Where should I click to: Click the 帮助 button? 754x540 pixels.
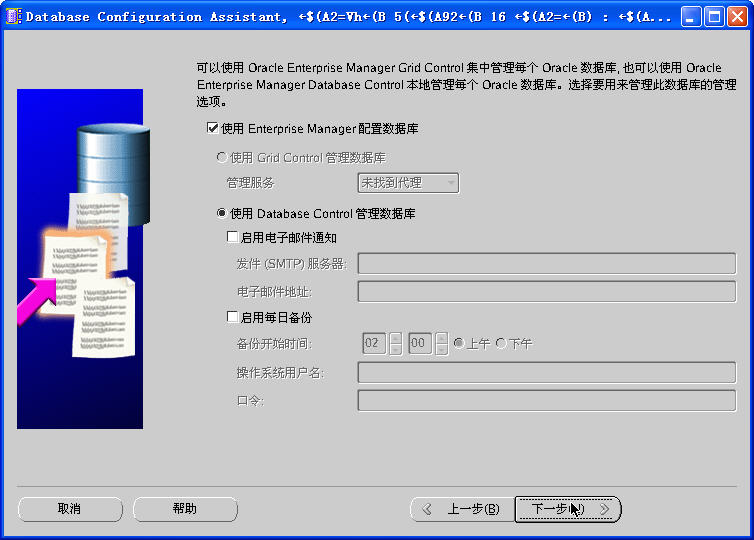185,509
